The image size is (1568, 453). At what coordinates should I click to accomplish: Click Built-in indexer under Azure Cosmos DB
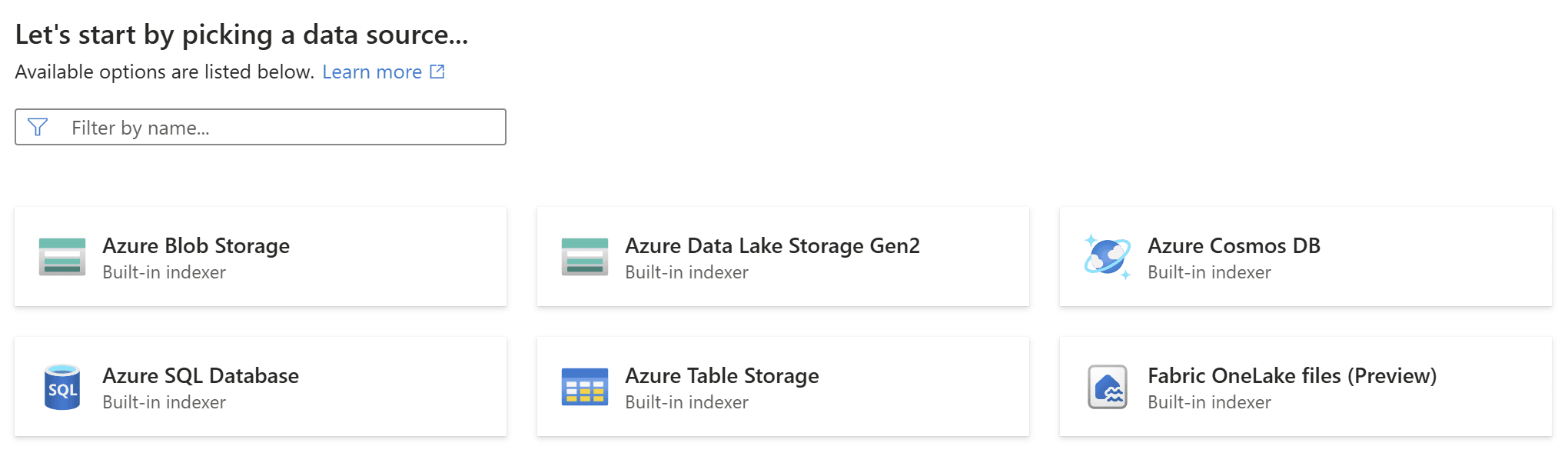(1209, 272)
